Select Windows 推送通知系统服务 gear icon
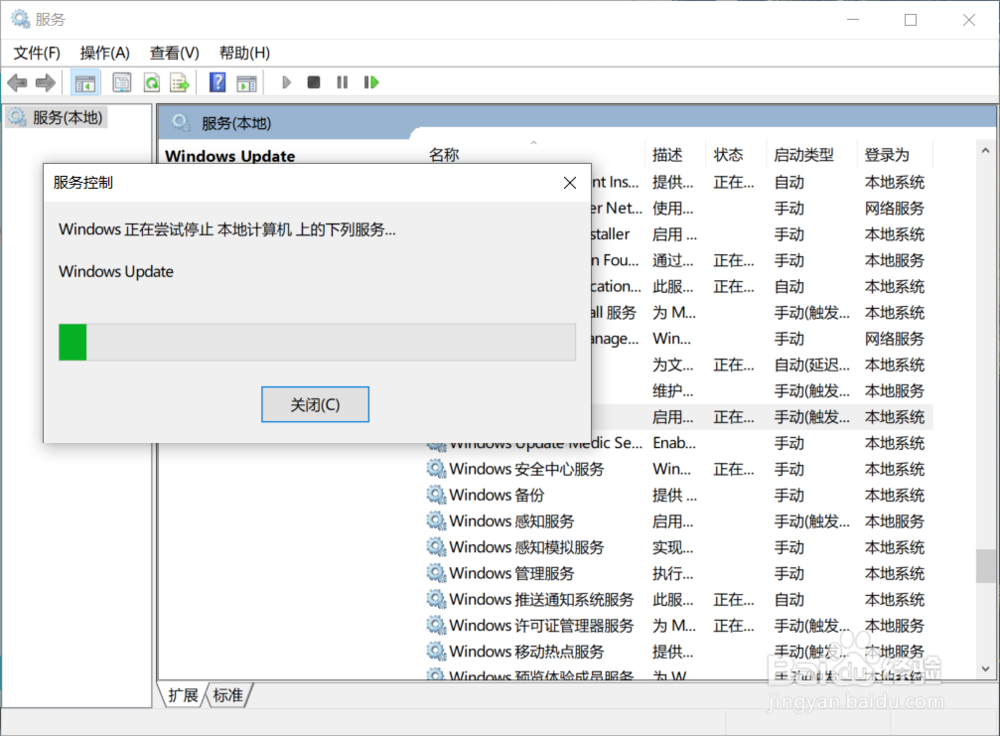Screen dimensions: 1000x736 point(436,600)
